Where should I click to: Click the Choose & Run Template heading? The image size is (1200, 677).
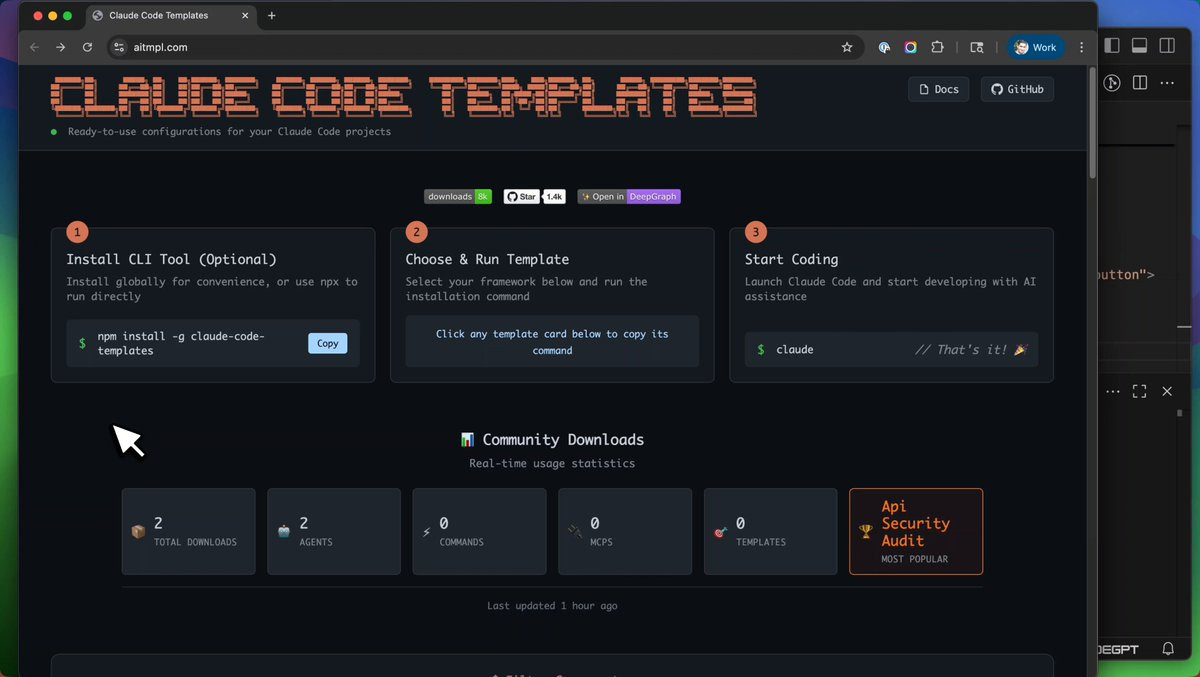pos(487,259)
